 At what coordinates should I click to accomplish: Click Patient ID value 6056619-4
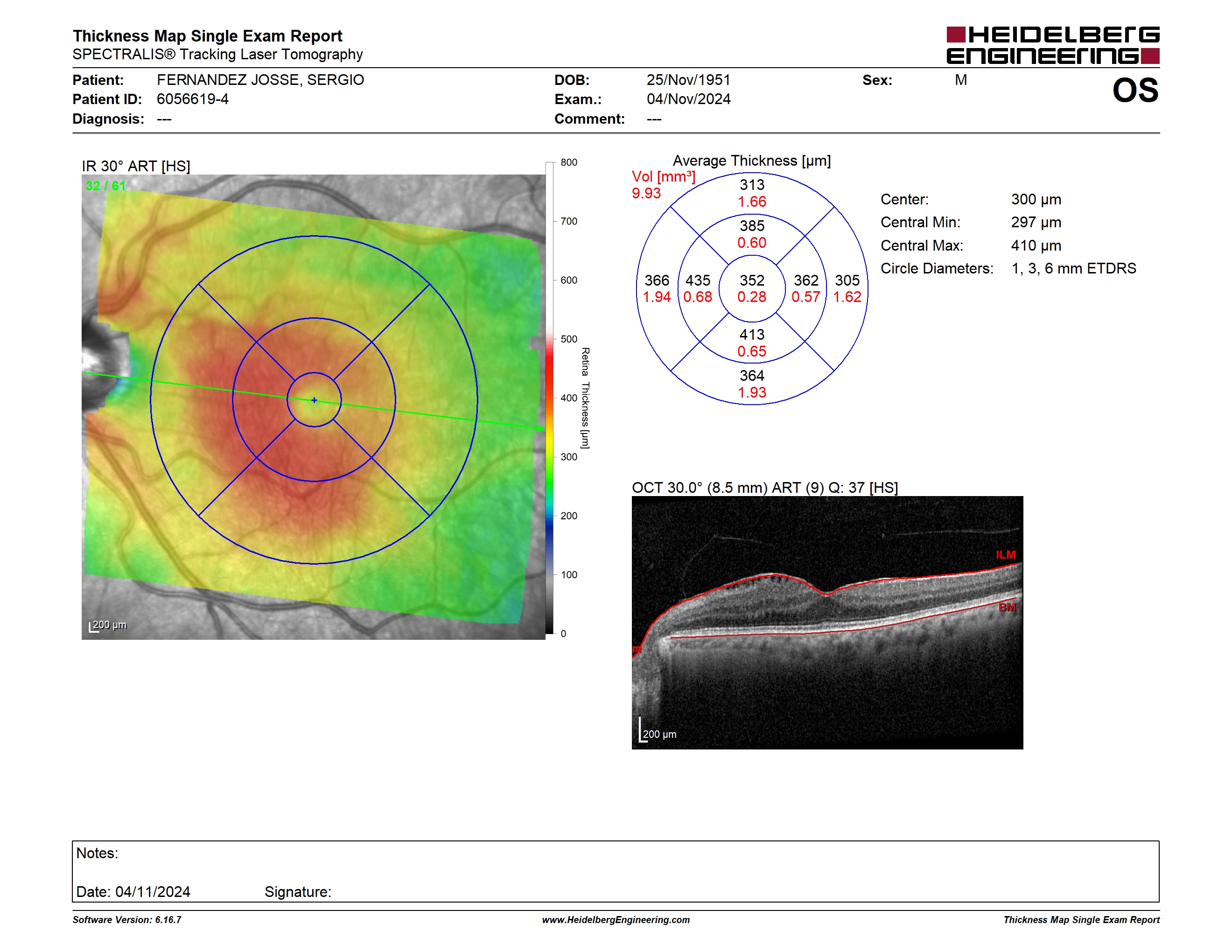192,98
